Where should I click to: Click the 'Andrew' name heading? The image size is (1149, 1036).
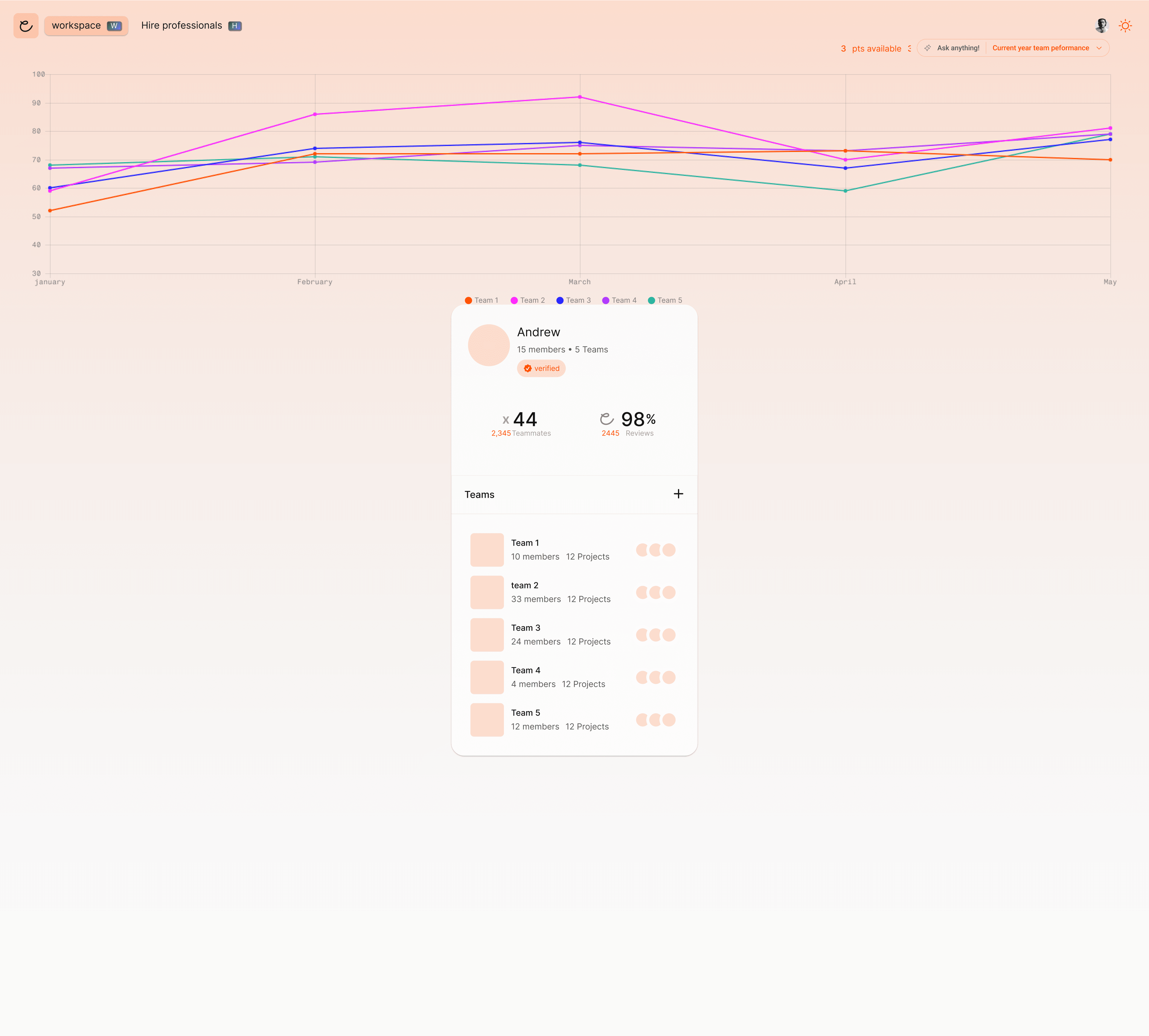point(538,332)
